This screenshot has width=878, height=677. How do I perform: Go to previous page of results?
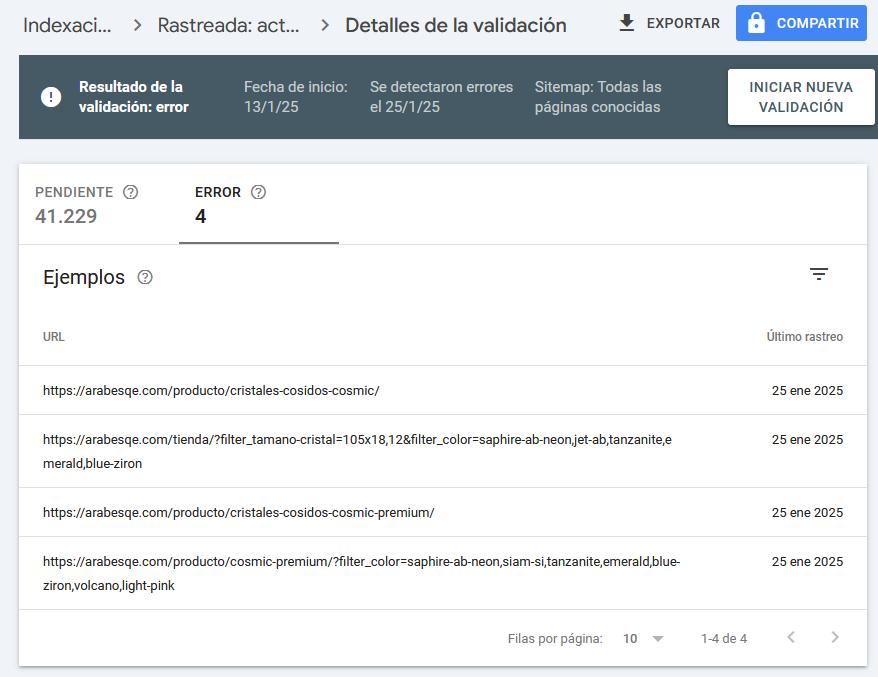coord(791,637)
